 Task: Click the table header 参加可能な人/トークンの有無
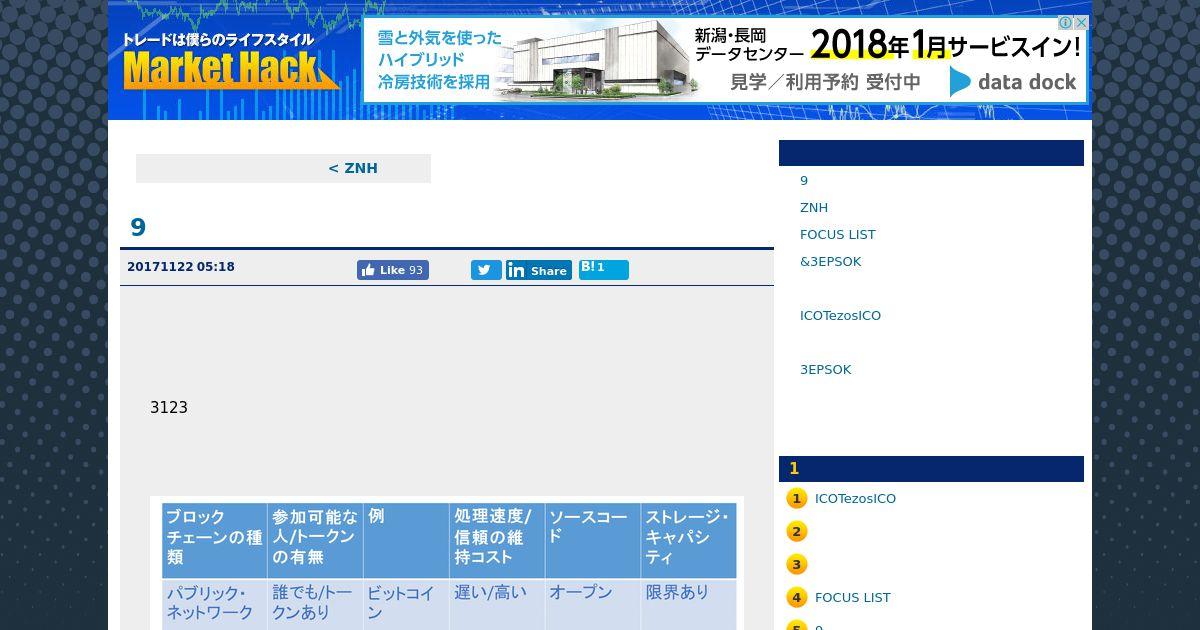315,540
